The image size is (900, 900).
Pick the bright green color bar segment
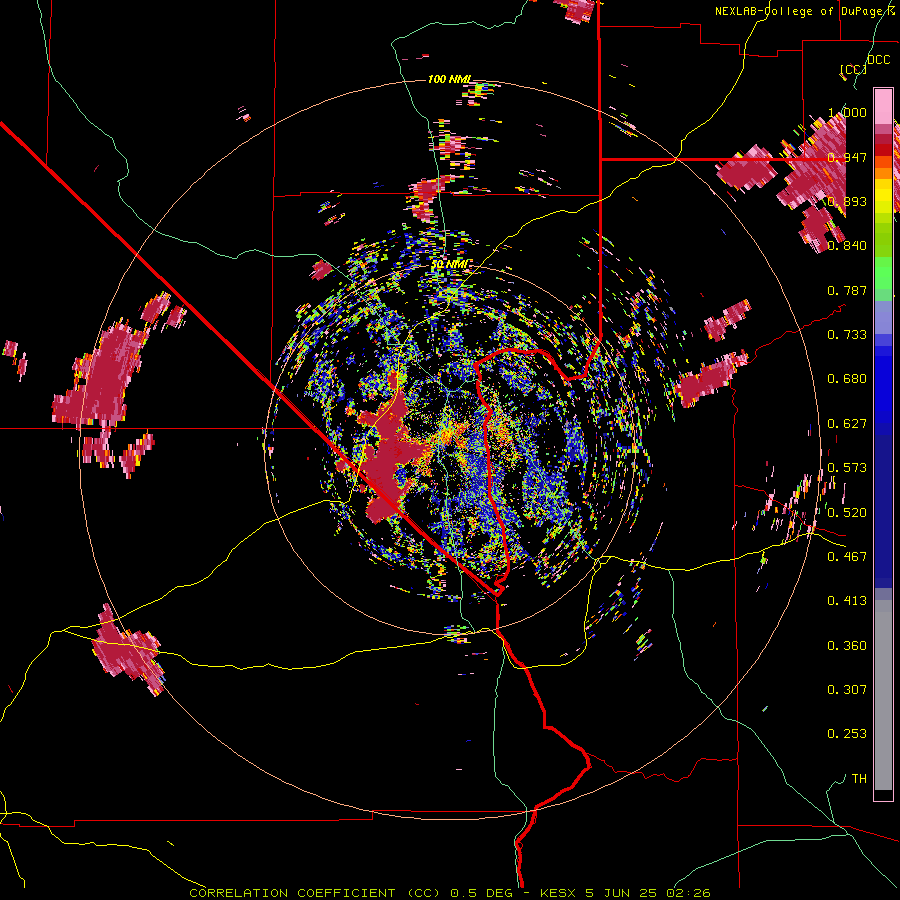[883, 273]
